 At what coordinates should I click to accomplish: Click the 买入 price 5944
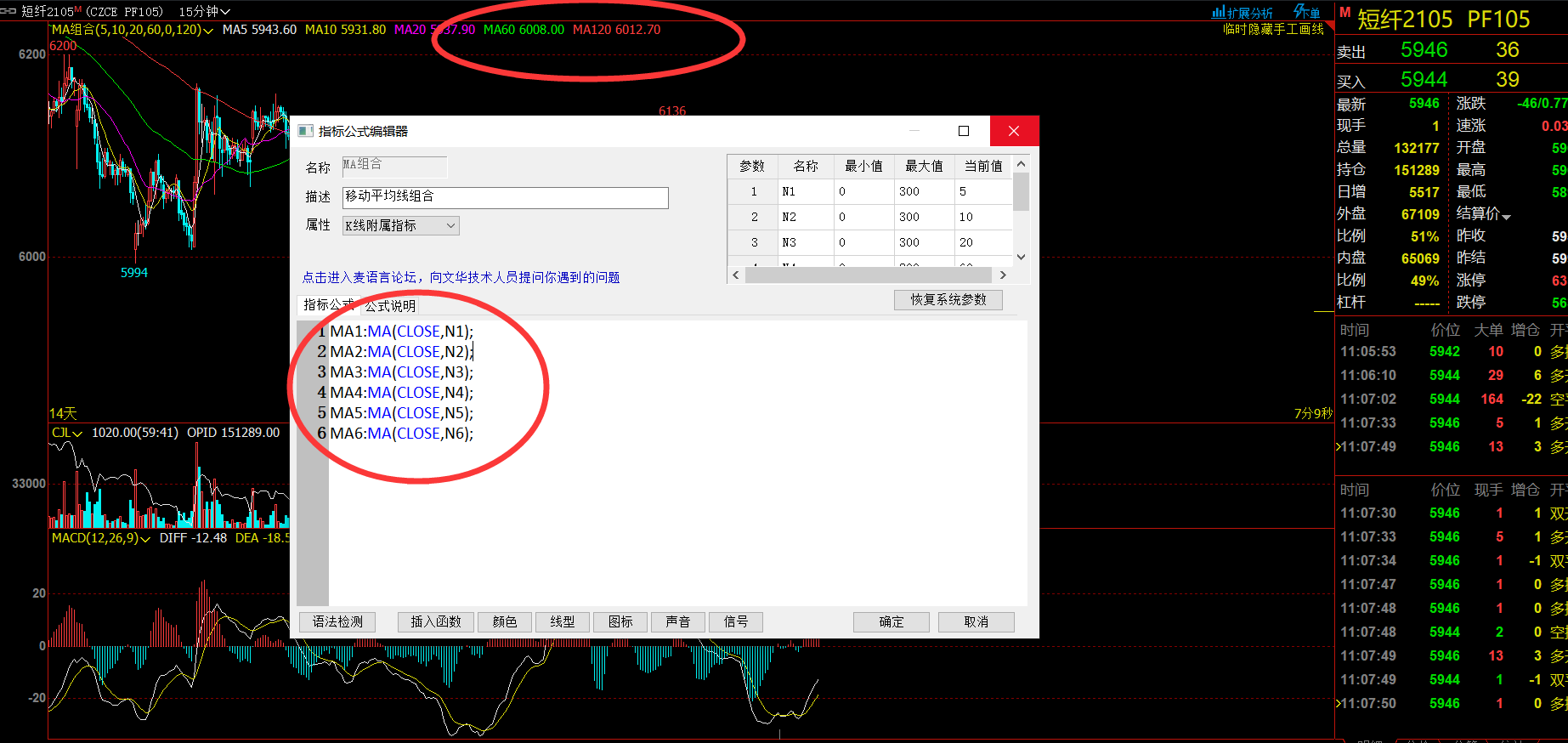(x=1424, y=80)
